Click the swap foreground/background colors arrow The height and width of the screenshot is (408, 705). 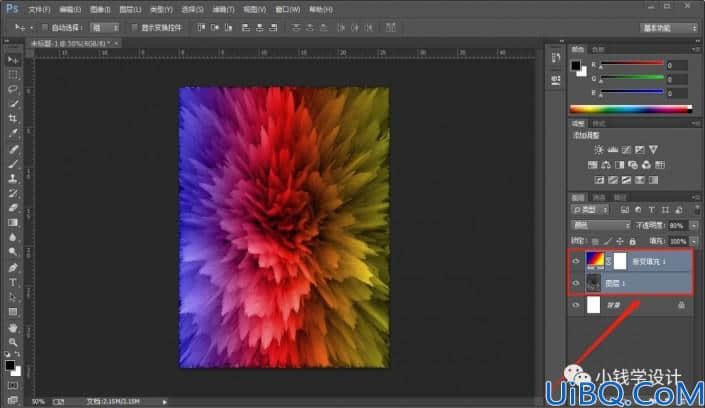pyautogui.click(x=17, y=354)
